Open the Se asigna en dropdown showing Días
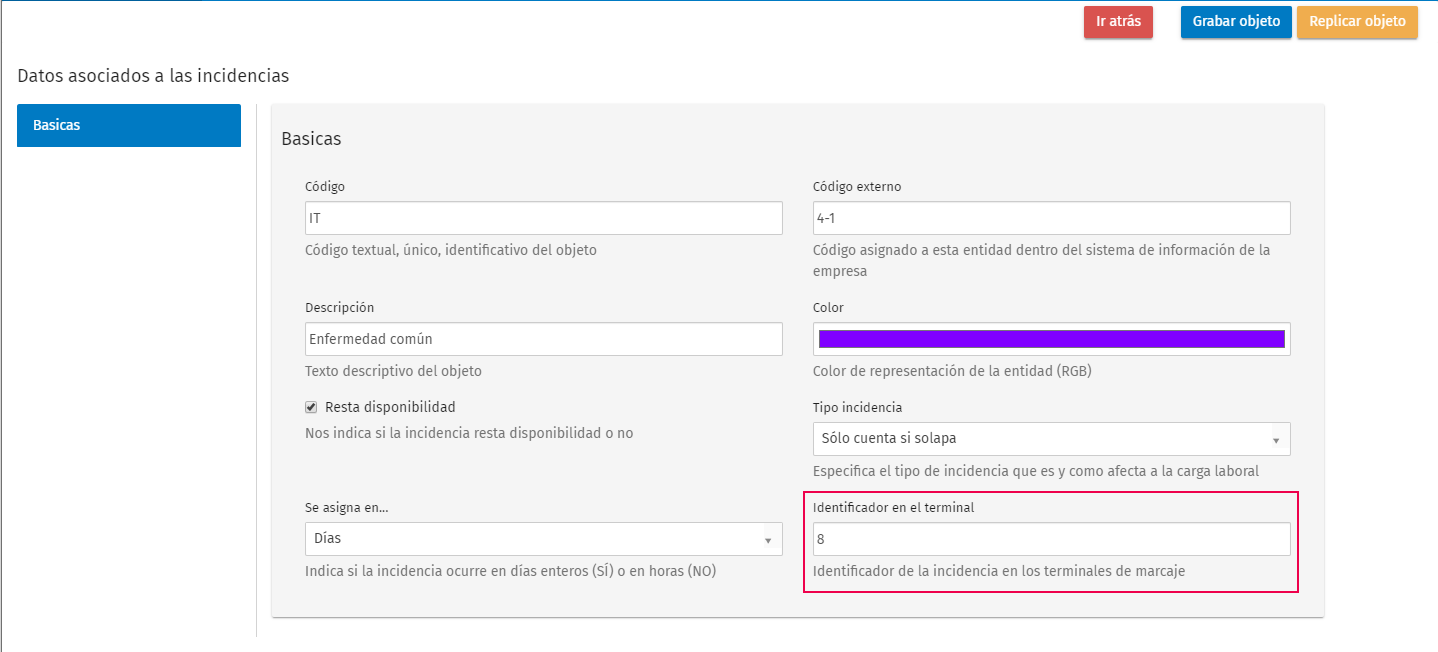 [x=544, y=538]
